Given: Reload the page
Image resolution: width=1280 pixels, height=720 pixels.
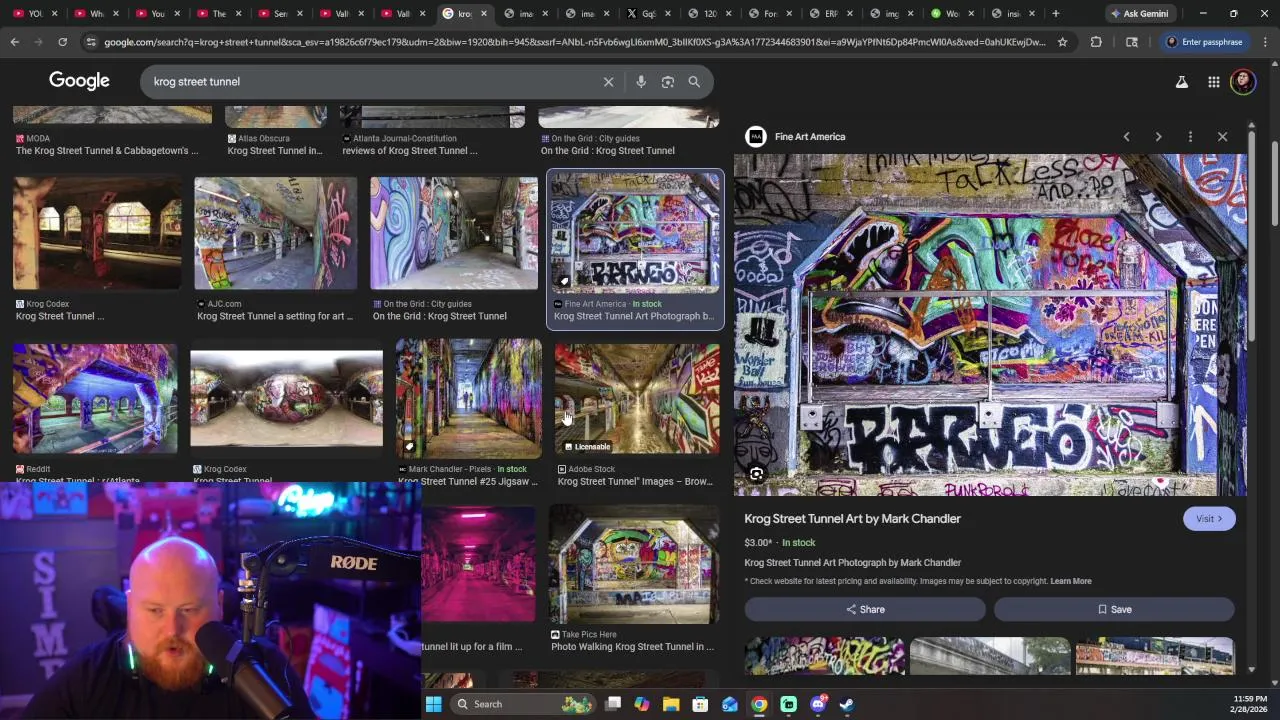Looking at the screenshot, I should click(x=62, y=42).
